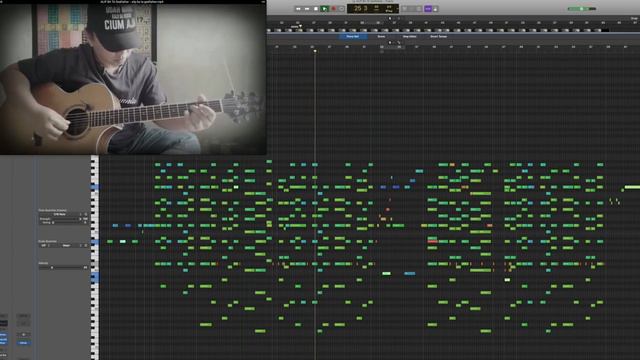This screenshot has width=640, height=360.
Task: Open the Smart Tempo tab
Action: [x=439, y=36]
